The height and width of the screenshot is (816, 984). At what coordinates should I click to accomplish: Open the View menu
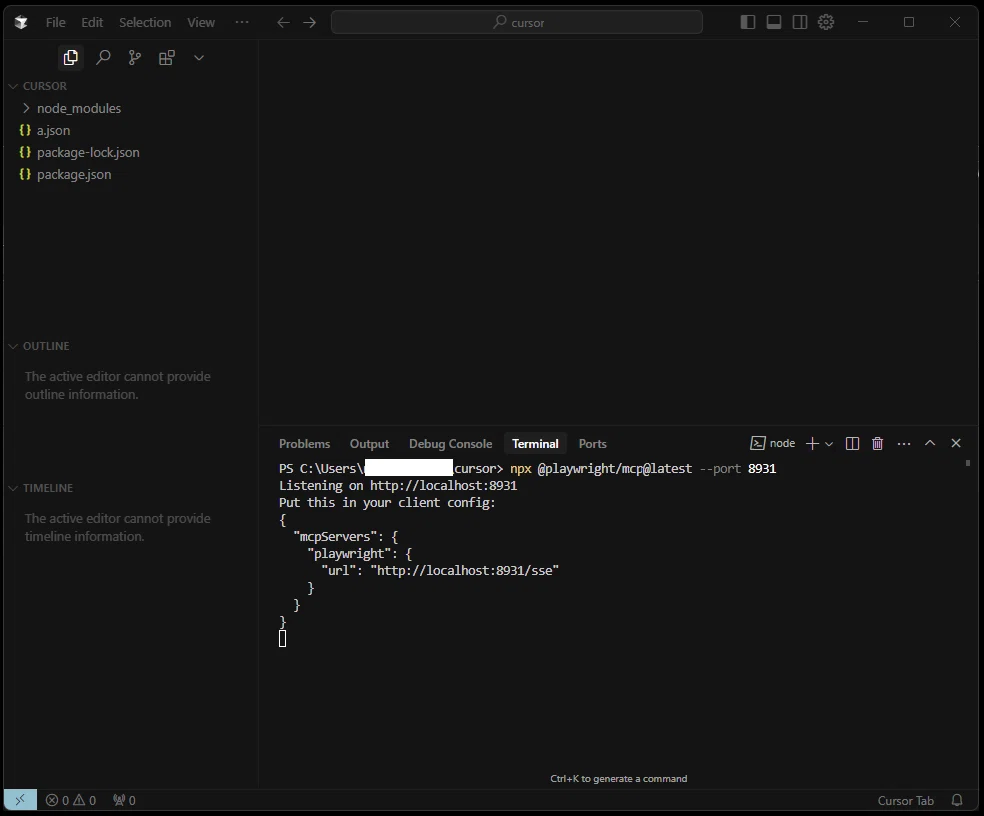pyautogui.click(x=201, y=23)
